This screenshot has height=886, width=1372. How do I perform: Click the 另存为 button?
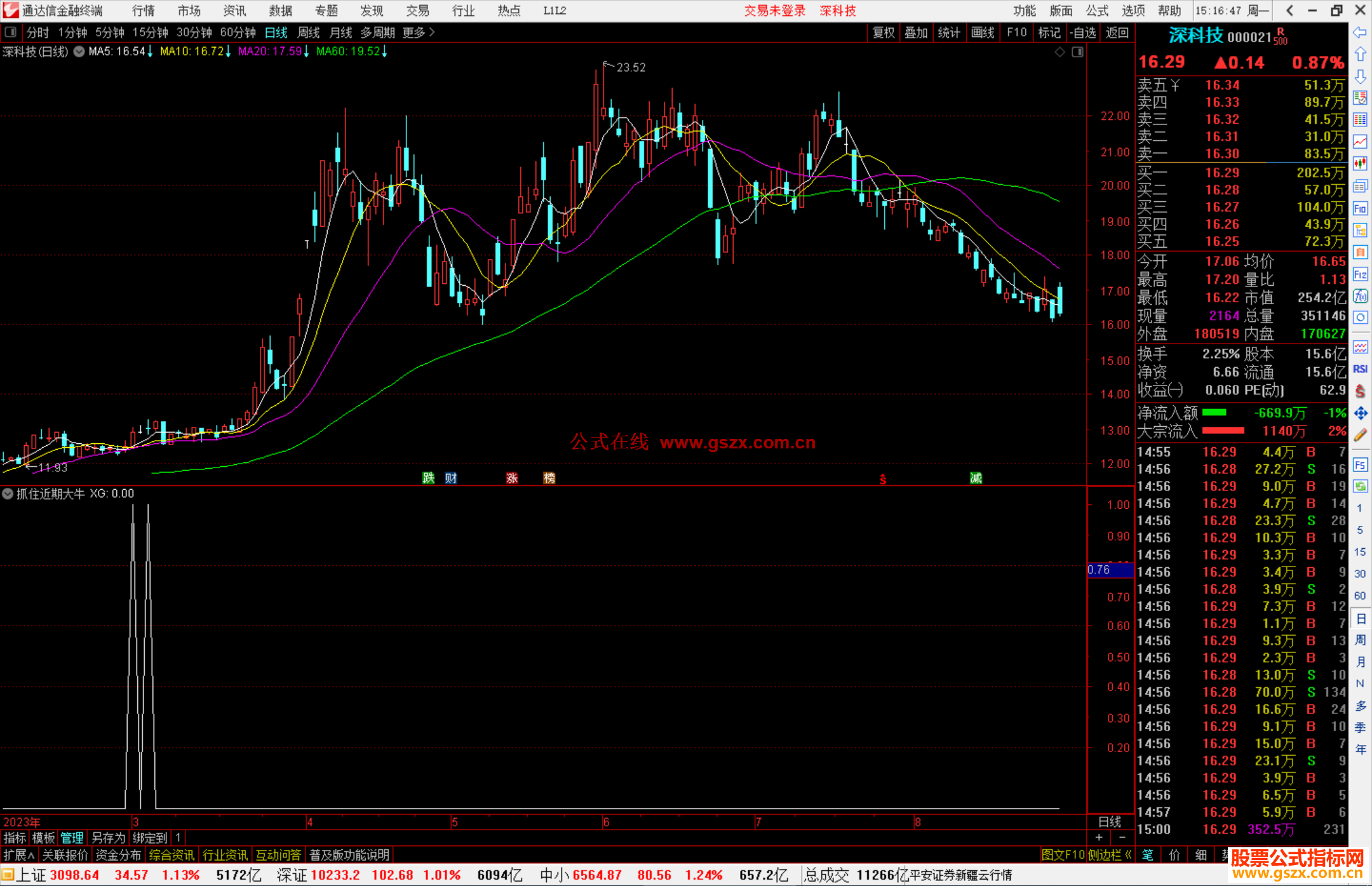click(109, 838)
